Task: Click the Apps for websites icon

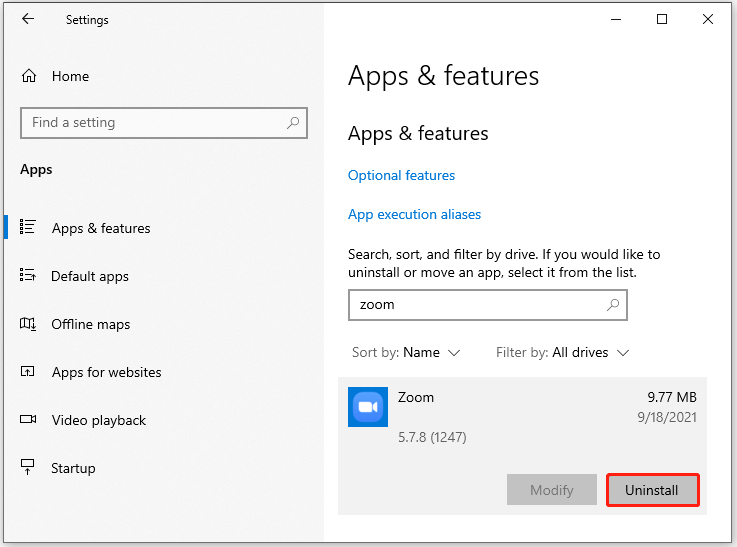Action: click(x=27, y=372)
